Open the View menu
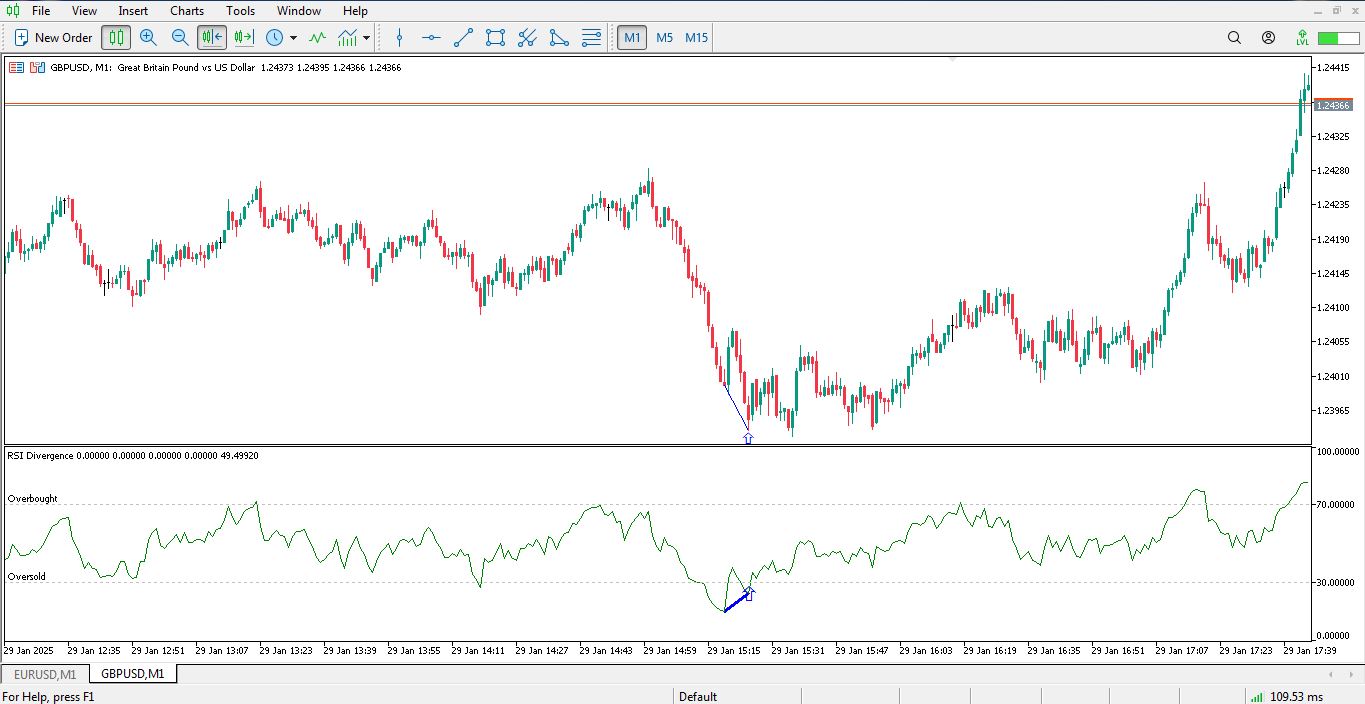Screen dimensions: 1365x704 85,11
